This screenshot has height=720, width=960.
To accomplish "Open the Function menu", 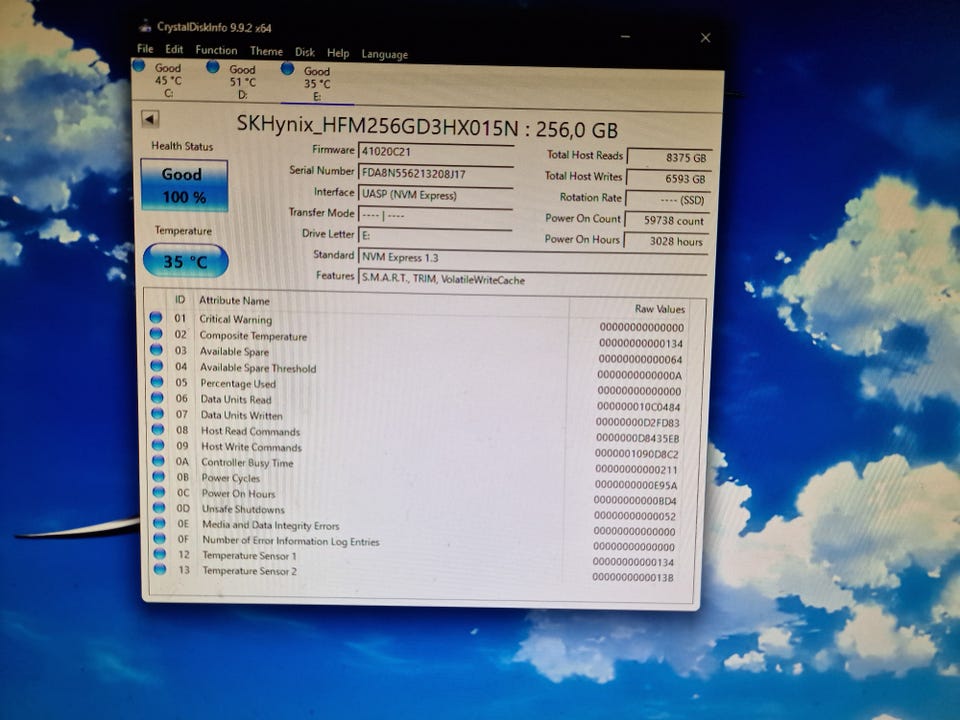I will [x=216, y=50].
